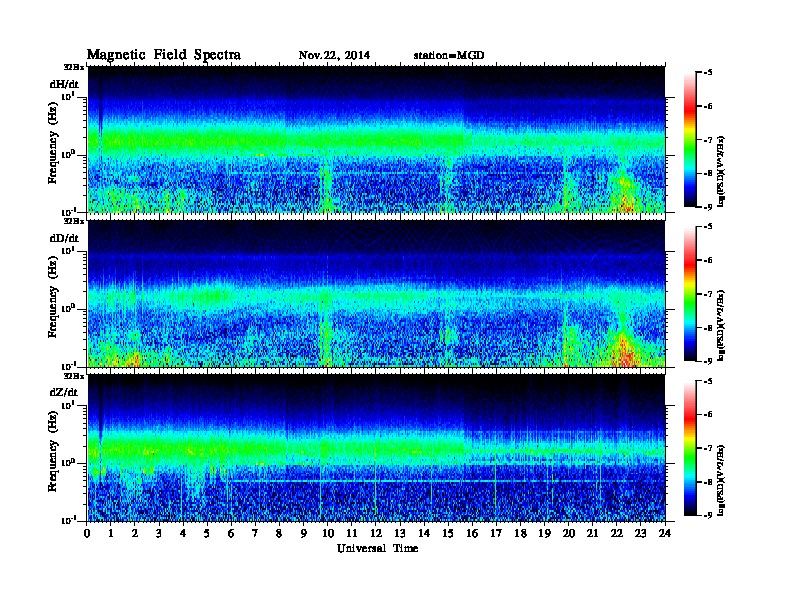
Task: Click hour tick label 6 on time axis
Action: [231, 533]
